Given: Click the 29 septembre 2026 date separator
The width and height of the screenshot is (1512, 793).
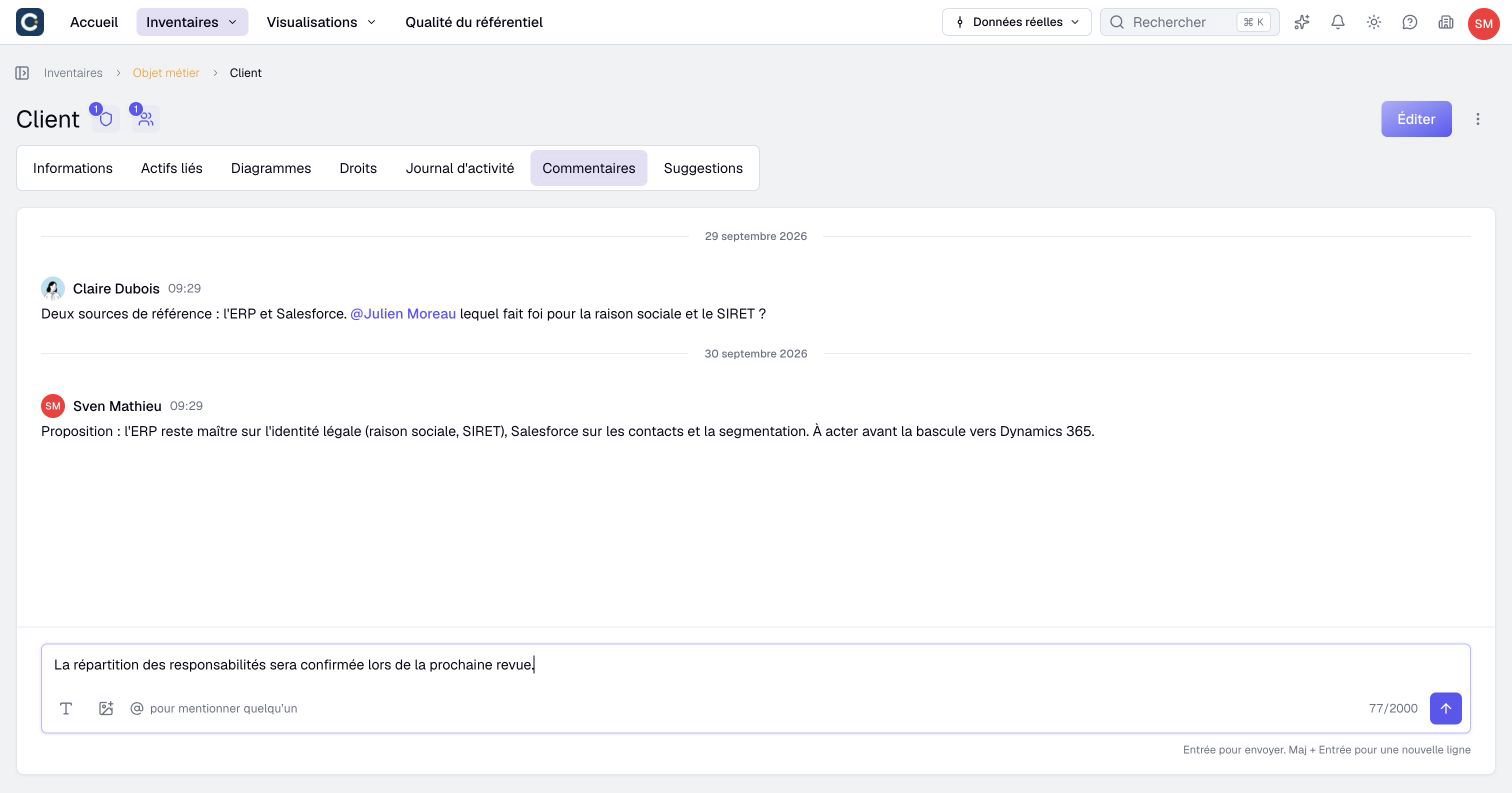Looking at the screenshot, I should 756,236.
